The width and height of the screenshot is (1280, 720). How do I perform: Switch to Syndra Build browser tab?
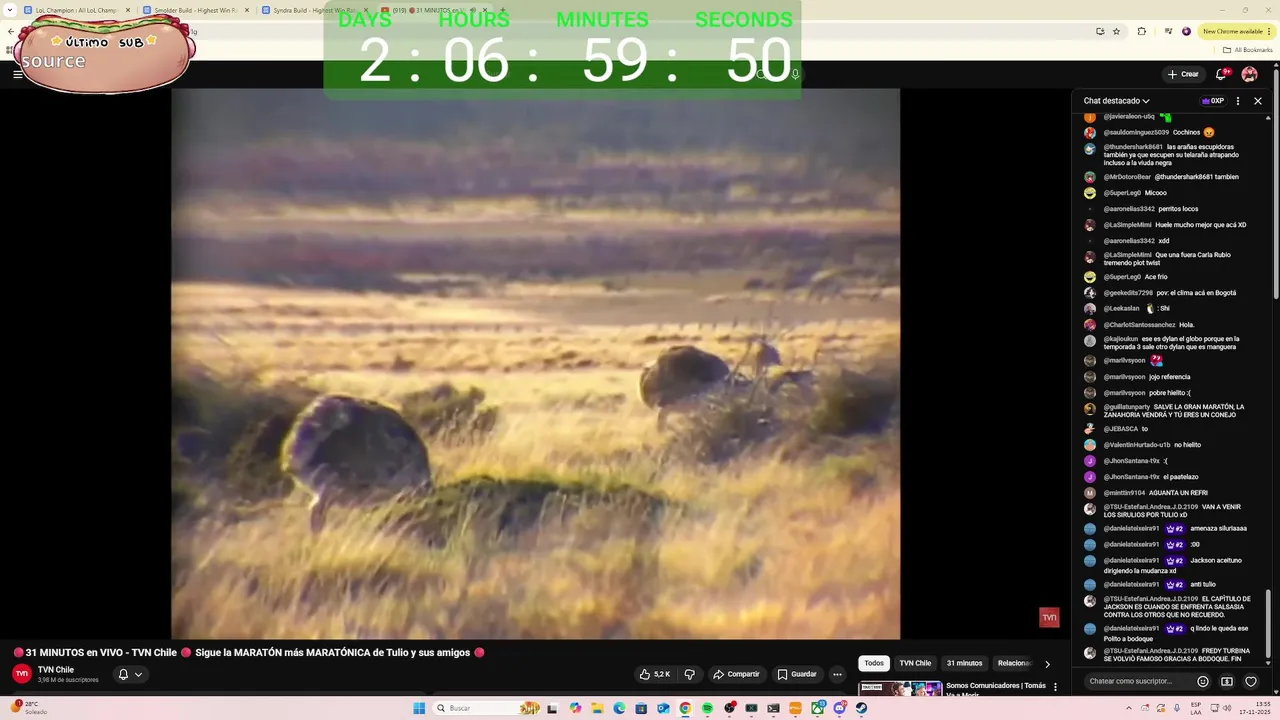tap(313, 10)
